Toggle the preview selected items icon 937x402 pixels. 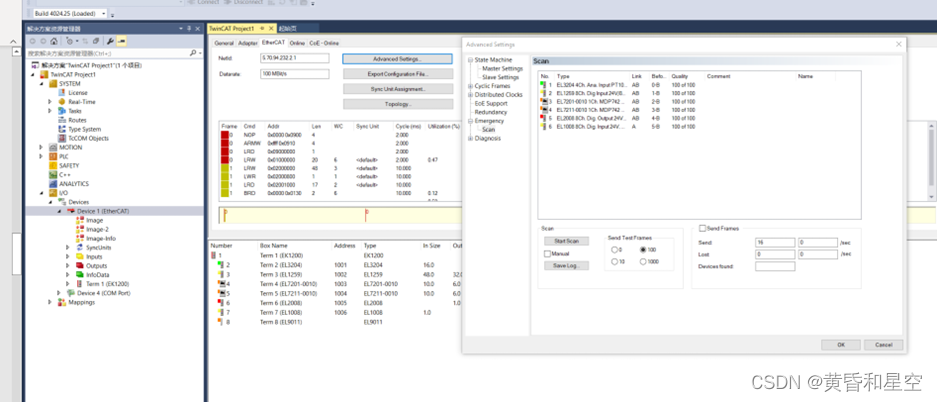point(121,41)
